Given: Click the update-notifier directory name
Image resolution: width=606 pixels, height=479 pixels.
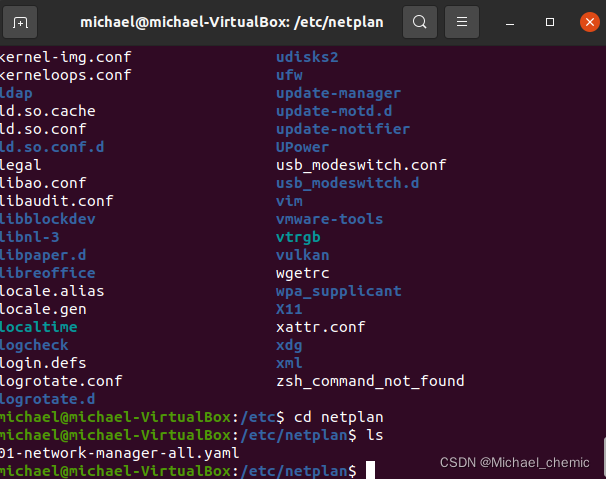Looking at the screenshot, I should coord(343,129).
